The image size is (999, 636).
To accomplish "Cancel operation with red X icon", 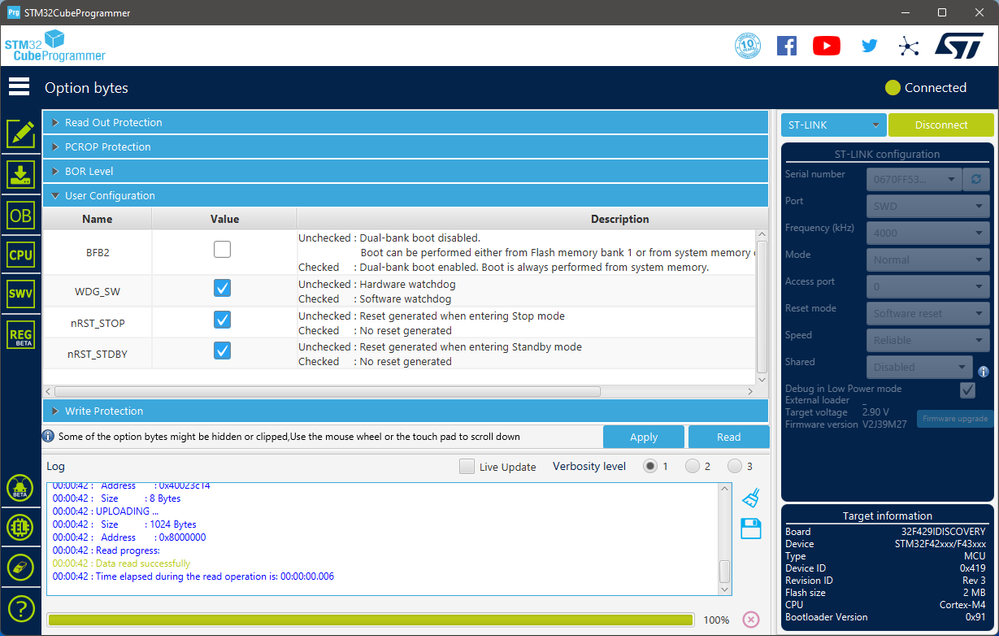I will 751,619.
